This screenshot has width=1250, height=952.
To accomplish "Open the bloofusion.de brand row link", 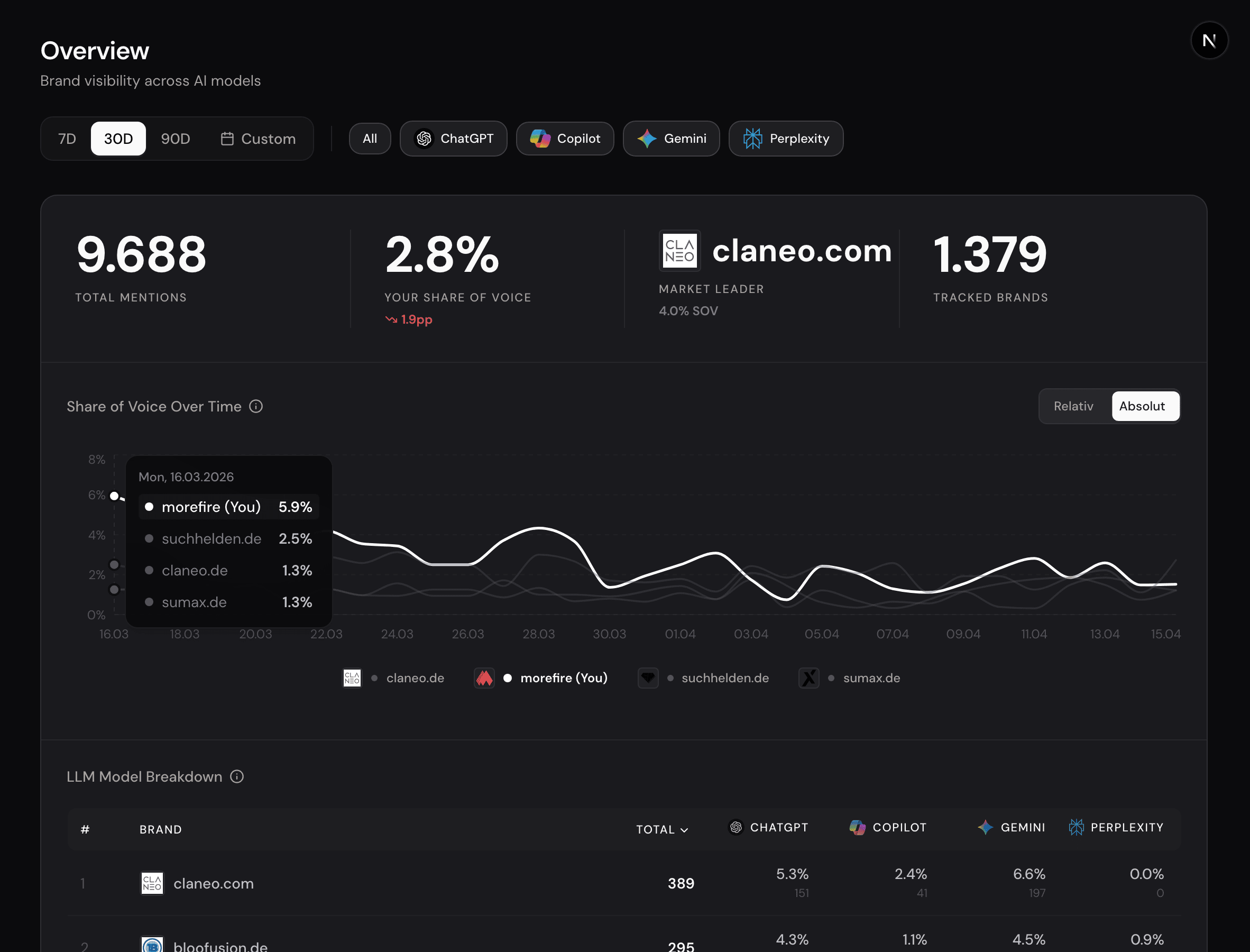I will pyautogui.click(x=220, y=946).
